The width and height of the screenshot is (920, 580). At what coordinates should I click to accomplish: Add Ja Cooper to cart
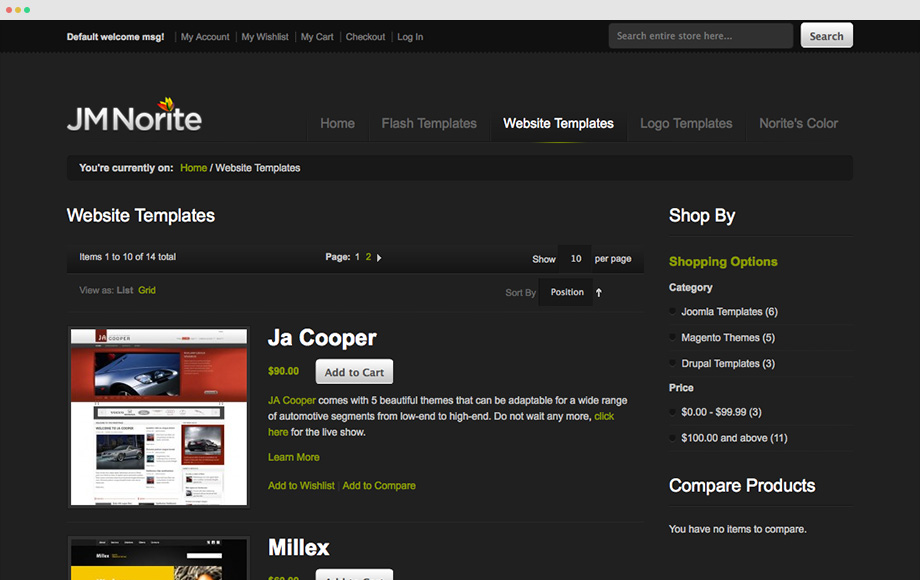pyautogui.click(x=354, y=372)
